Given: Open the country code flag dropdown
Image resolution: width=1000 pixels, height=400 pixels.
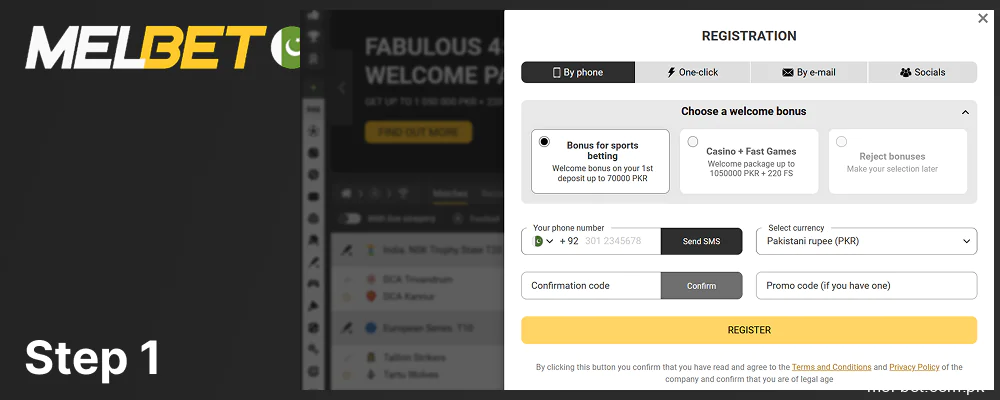Looking at the screenshot, I should click(542, 241).
